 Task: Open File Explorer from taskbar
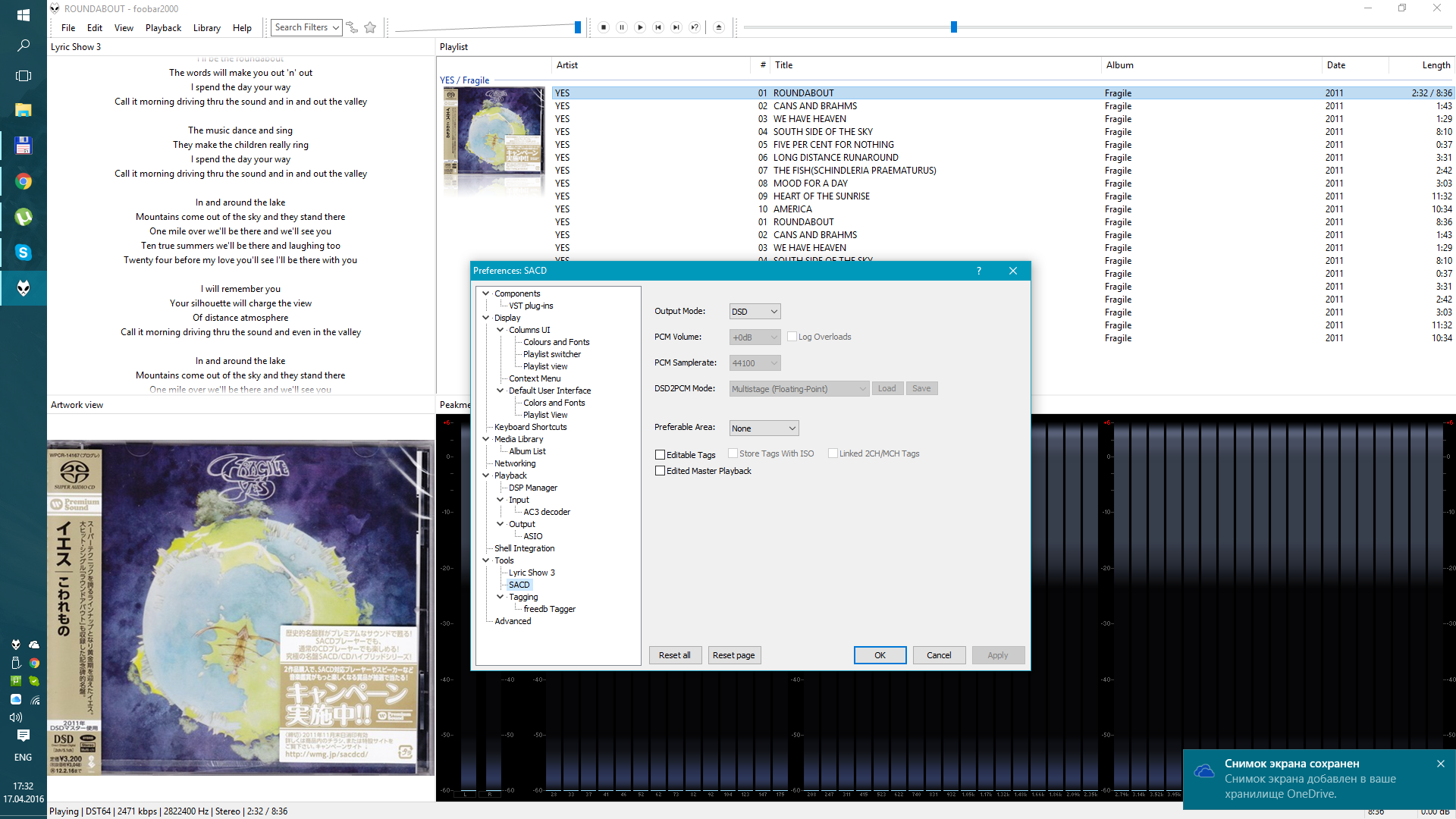click(x=24, y=110)
